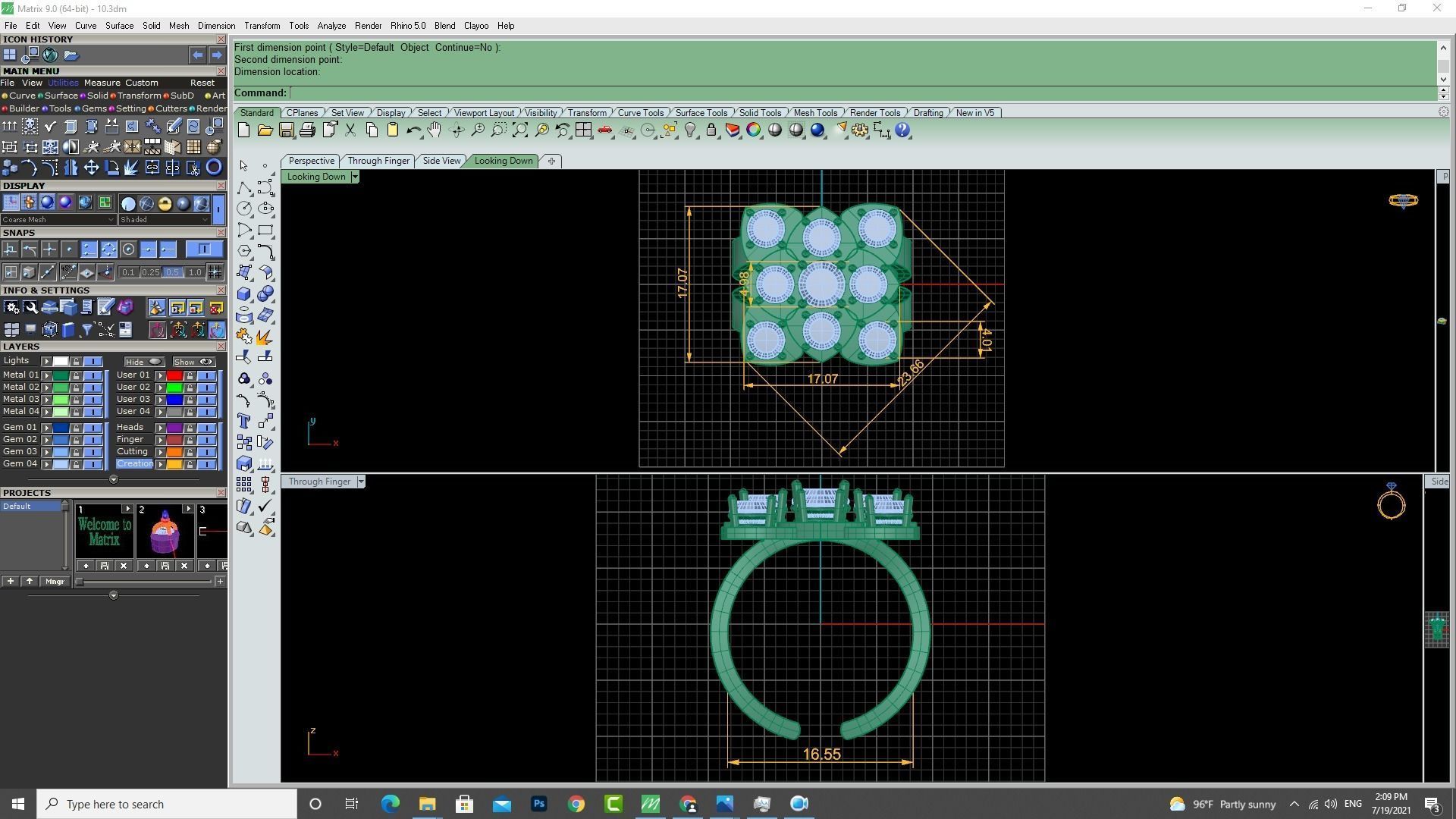1456x819 pixels.
Task: Switch to the Side View viewport tab
Action: click(x=441, y=161)
